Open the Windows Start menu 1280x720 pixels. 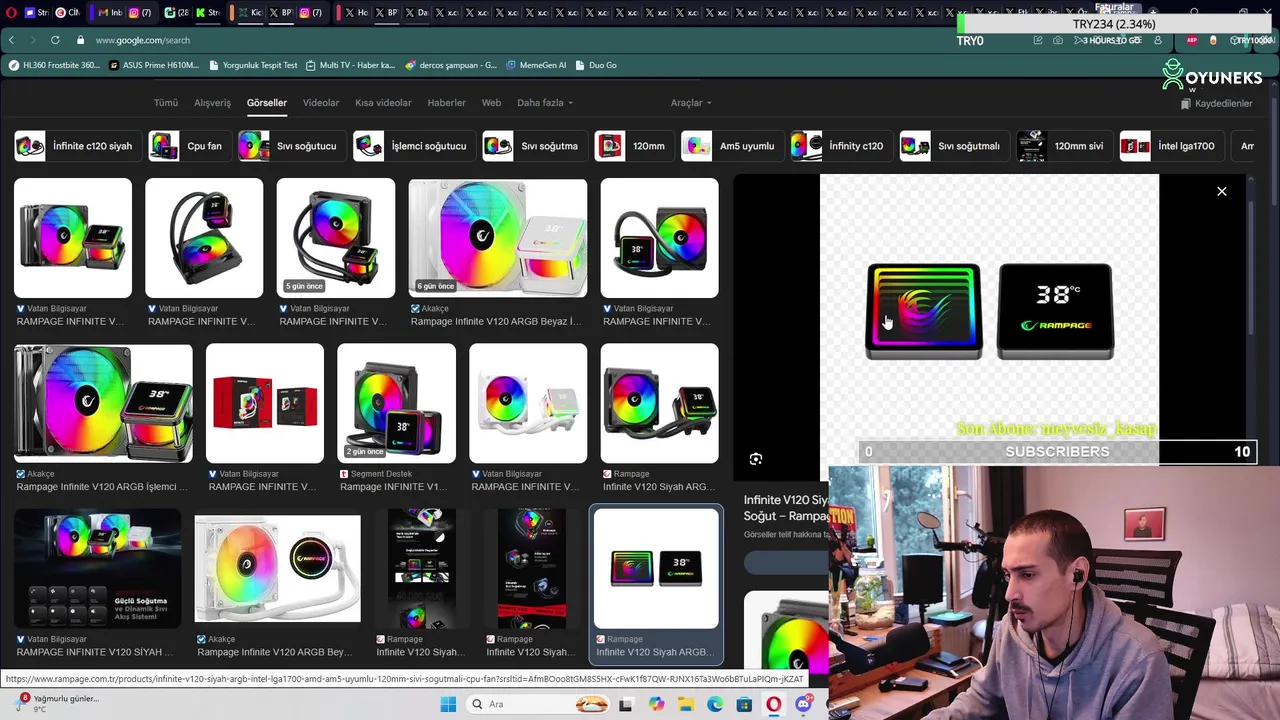tap(448, 704)
